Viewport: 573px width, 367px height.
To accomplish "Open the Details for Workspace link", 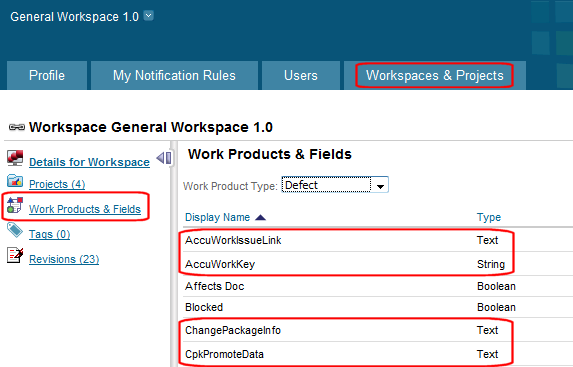I will coord(89,162).
